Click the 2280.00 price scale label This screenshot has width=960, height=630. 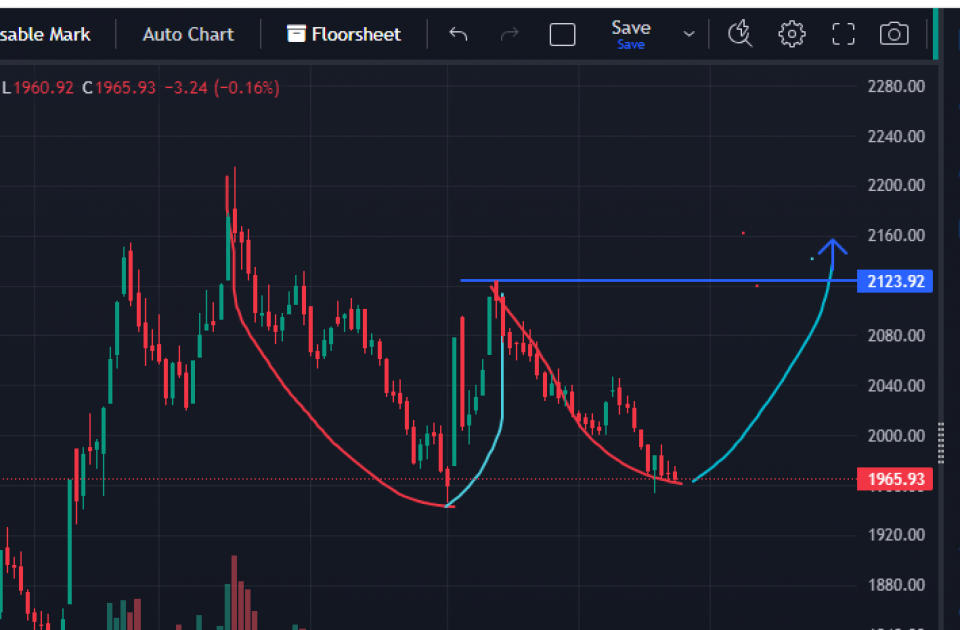[896, 86]
